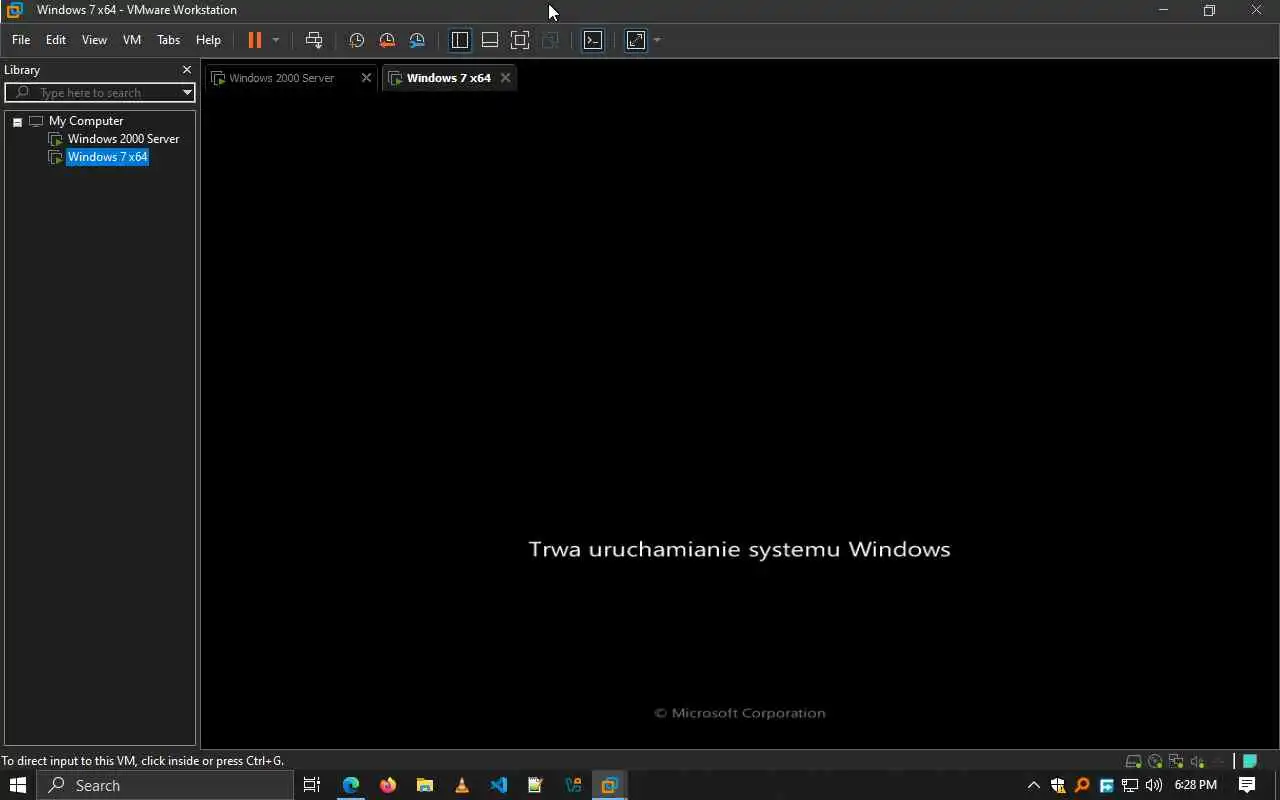Toggle the console view button
The width and height of the screenshot is (1280, 800).
(593, 40)
